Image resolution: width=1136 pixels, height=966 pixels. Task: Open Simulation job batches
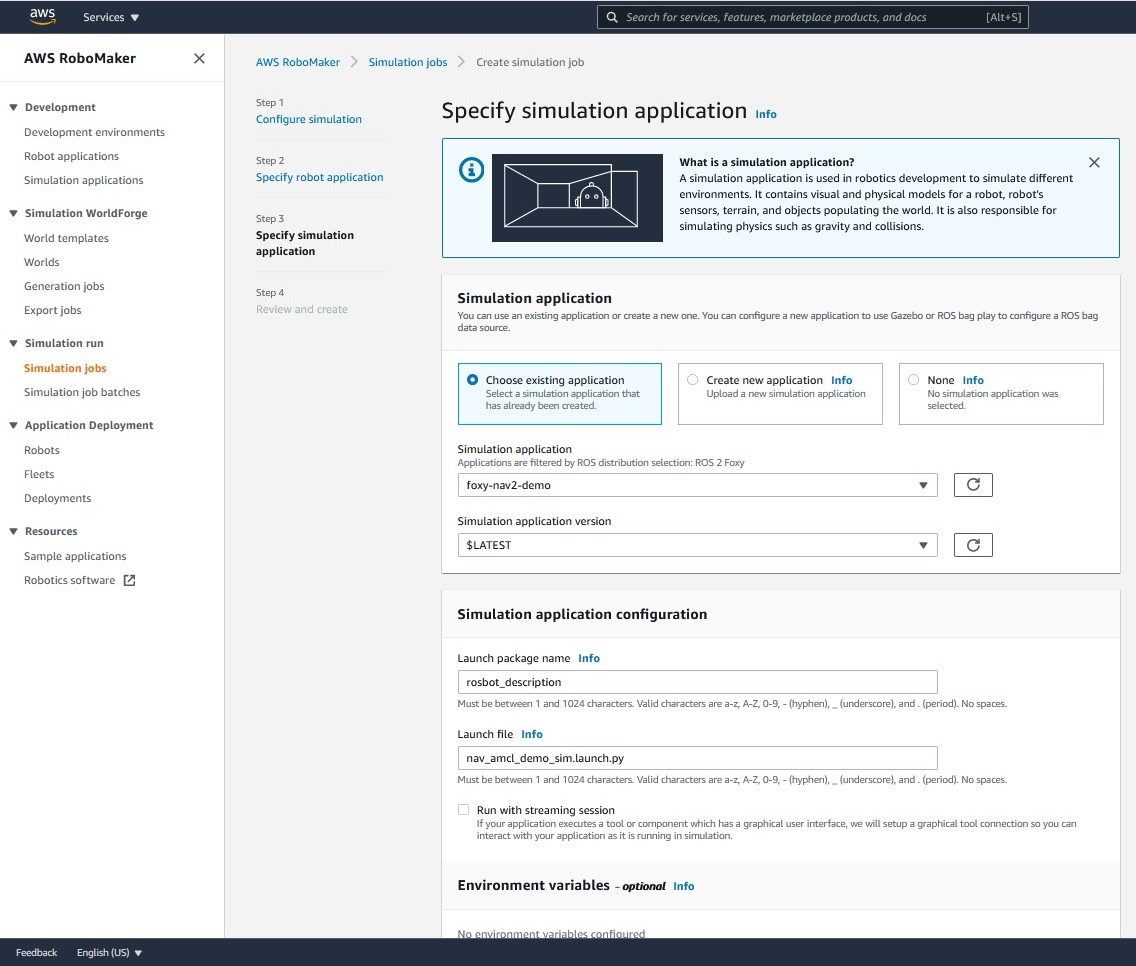pyautogui.click(x=82, y=392)
